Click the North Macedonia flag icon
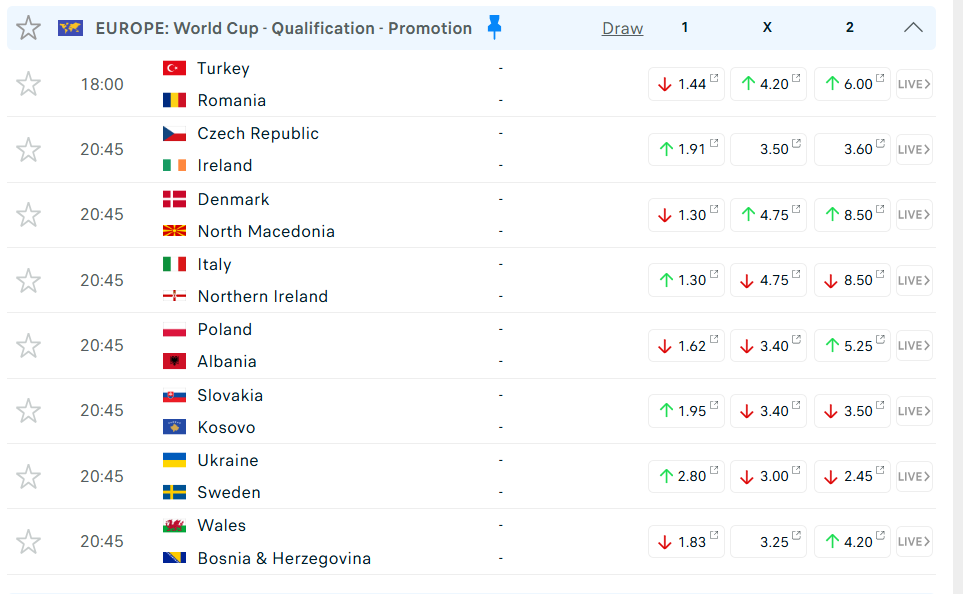 pos(174,231)
